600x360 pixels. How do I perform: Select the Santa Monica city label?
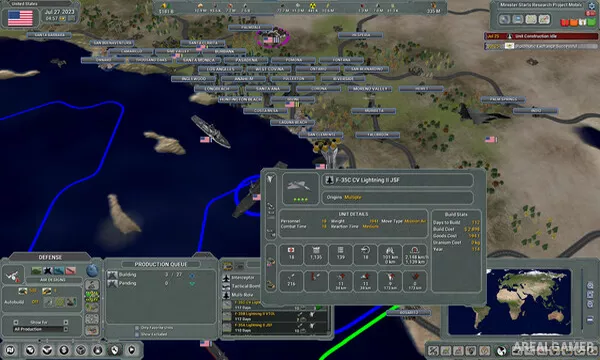click(x=199, y=60)
